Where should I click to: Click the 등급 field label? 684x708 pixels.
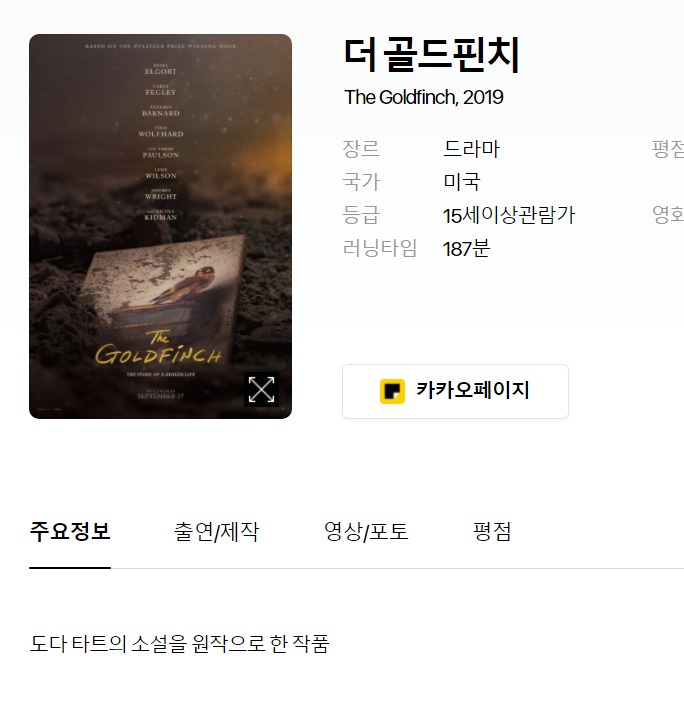361,215
